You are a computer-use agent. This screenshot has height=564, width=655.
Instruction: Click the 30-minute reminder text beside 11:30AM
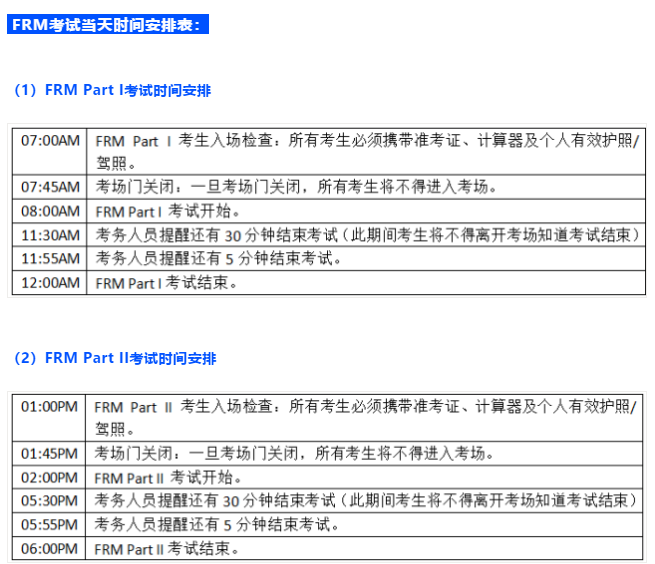pos(366,235)
